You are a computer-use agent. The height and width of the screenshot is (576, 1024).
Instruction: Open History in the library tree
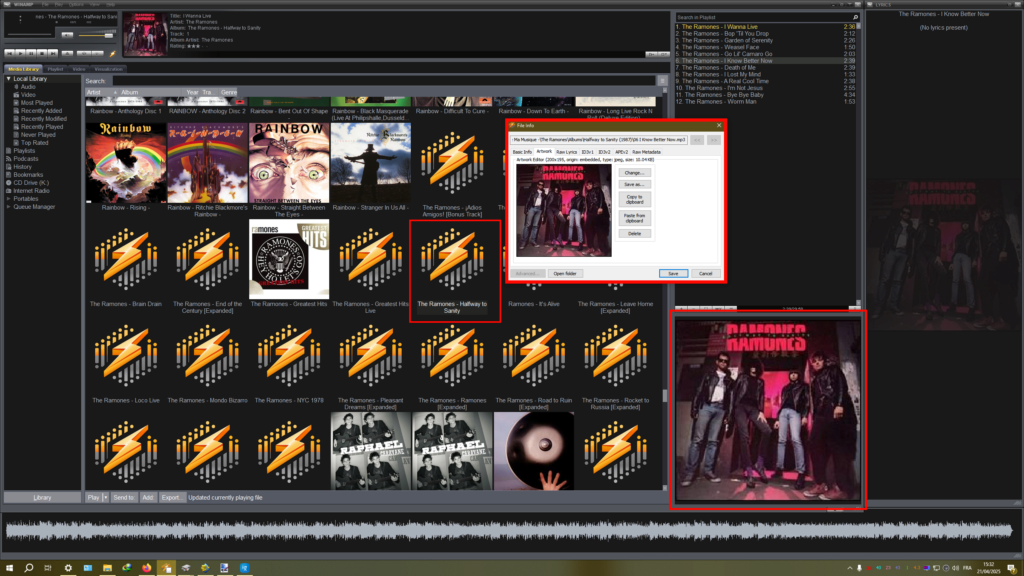[x=19, y=167]
